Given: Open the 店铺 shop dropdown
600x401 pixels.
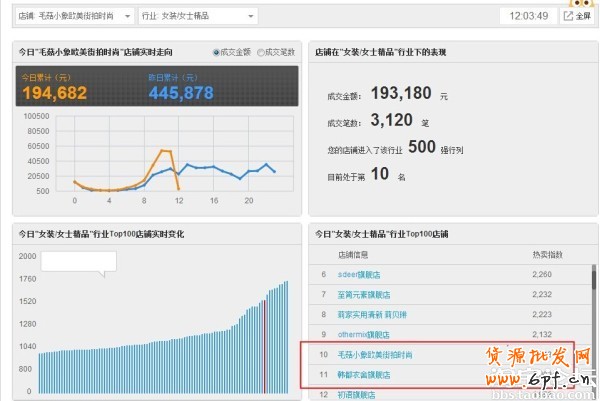Looking at the screenshot, I should coord(75,16).
